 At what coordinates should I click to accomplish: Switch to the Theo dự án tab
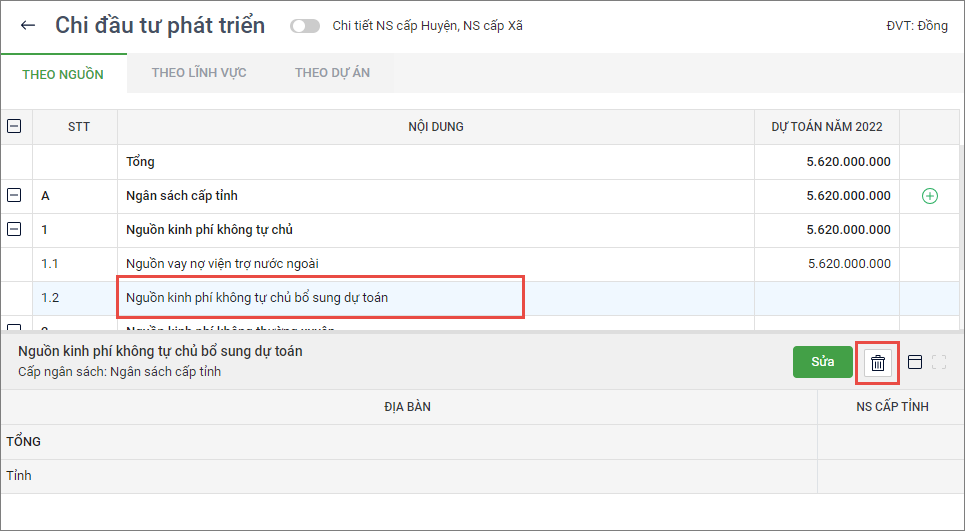pos(334,73)
